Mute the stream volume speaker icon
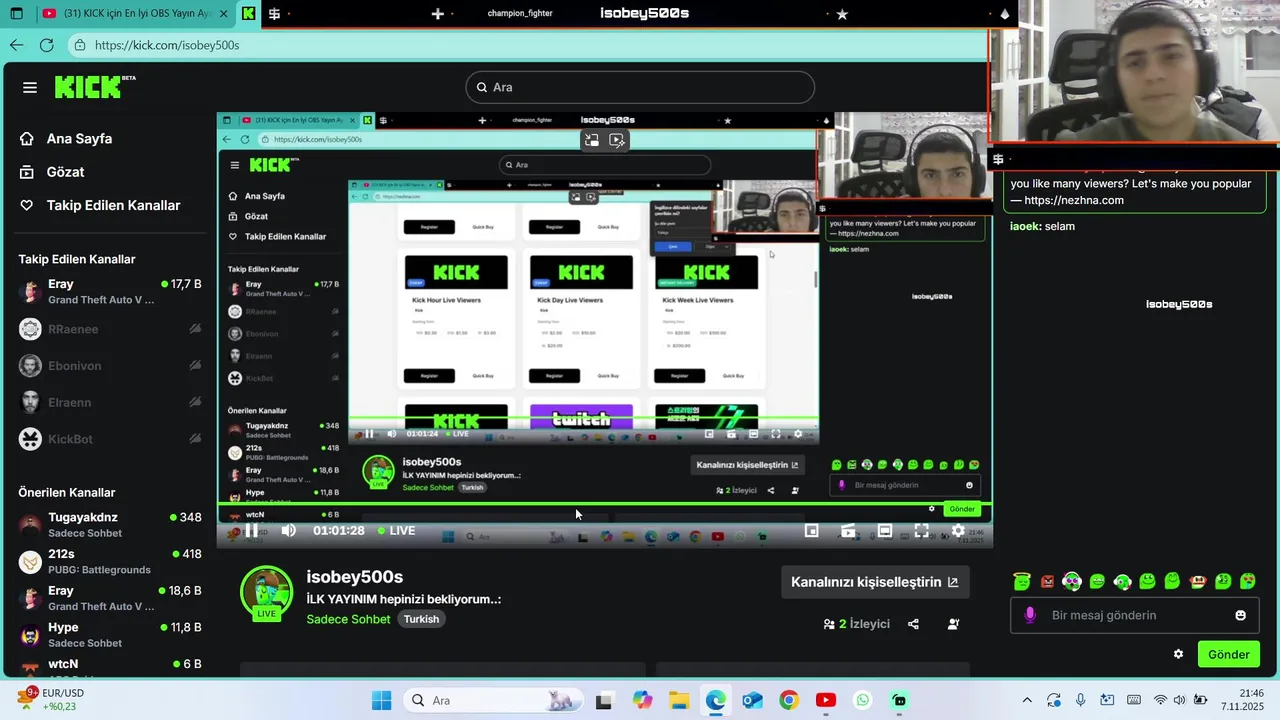1280x720 pixels. [288, 530]
